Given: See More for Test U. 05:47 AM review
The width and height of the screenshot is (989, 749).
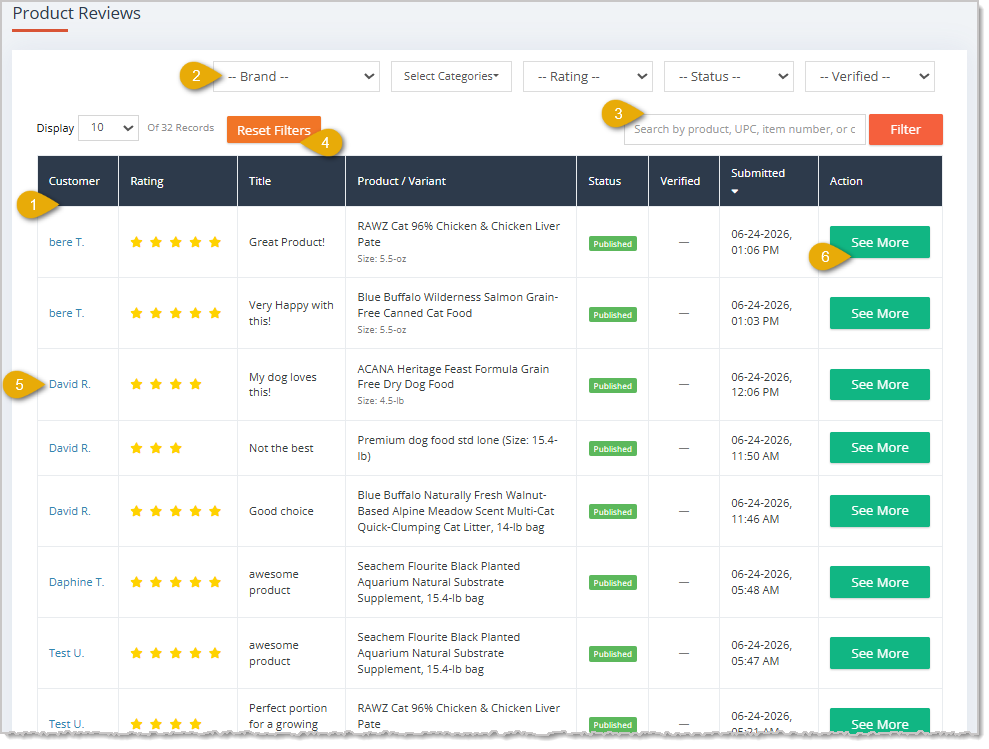Looking at the screenshot, I should click(879, 653).
